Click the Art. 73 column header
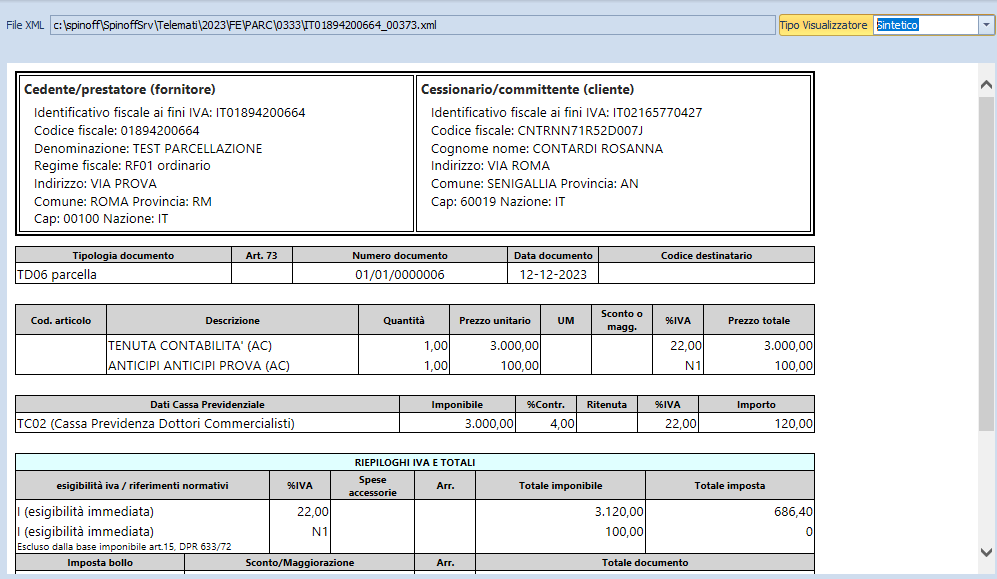Viewport: 997px width, 579px height. (x=262, y=255)
